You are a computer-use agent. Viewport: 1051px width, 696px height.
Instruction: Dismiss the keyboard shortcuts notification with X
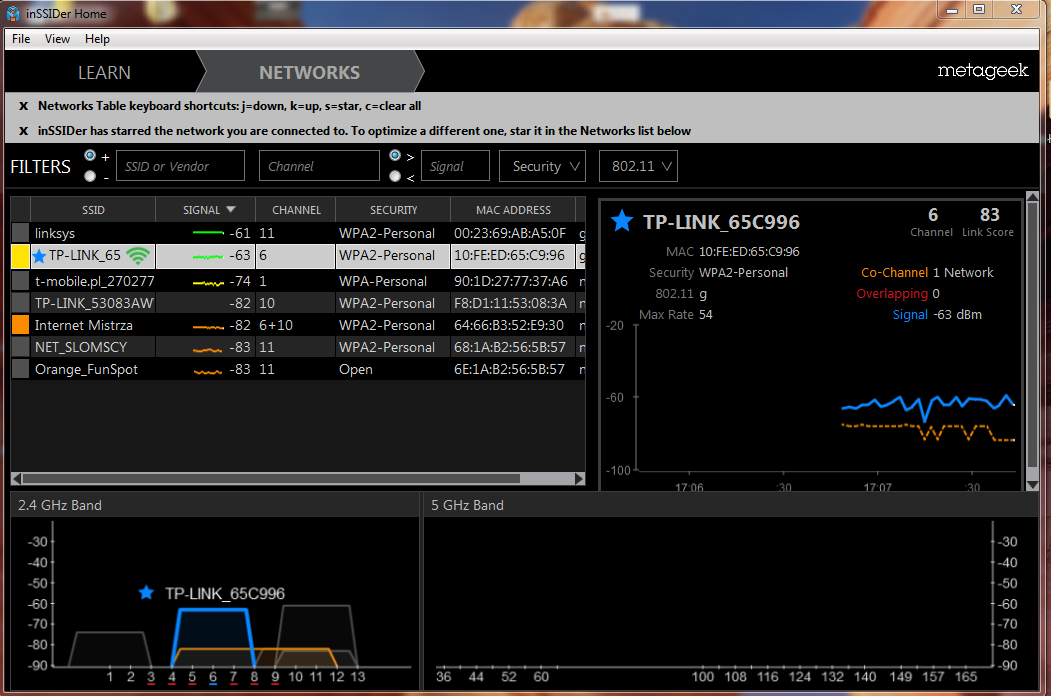[23, 106]
